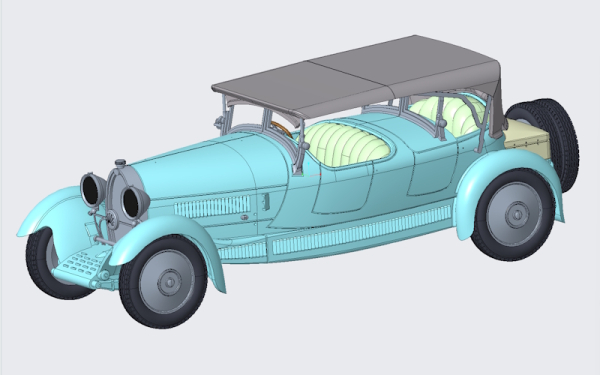Screen dimensions: 600x375
Task: Select the hood side louver vents
Action: point(213,207)
